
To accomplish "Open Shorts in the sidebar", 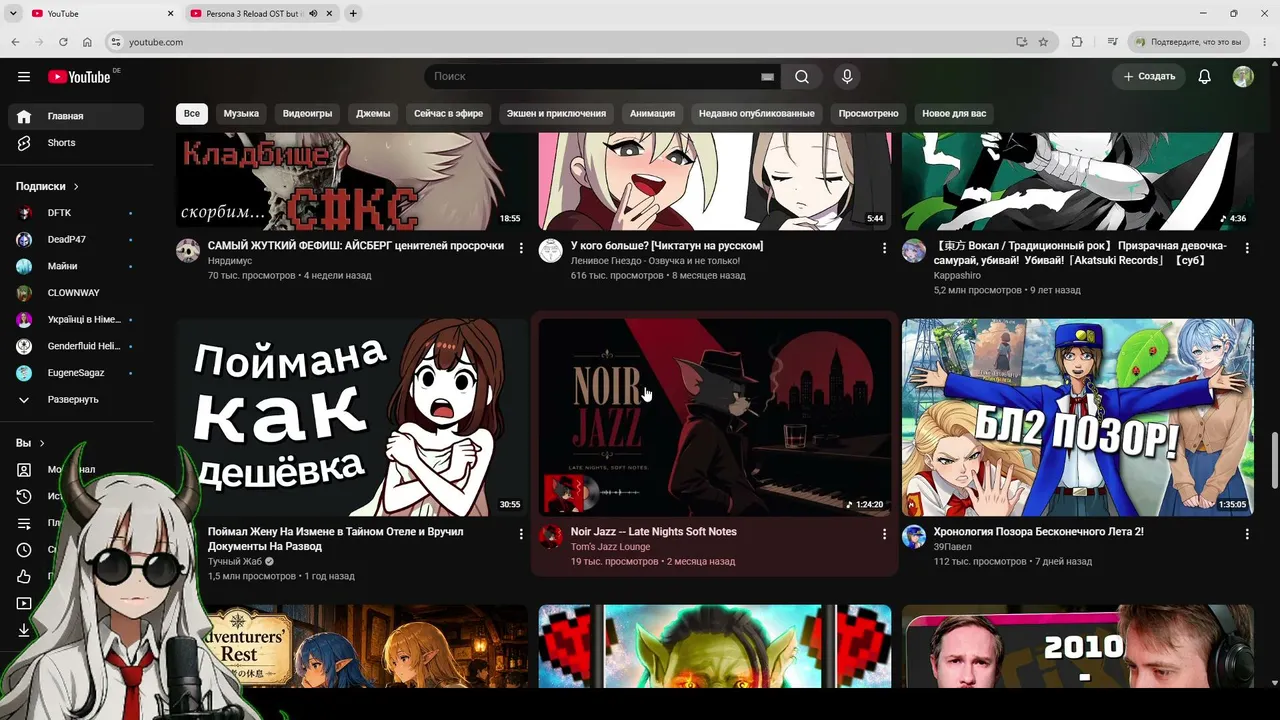I will 76,143.
